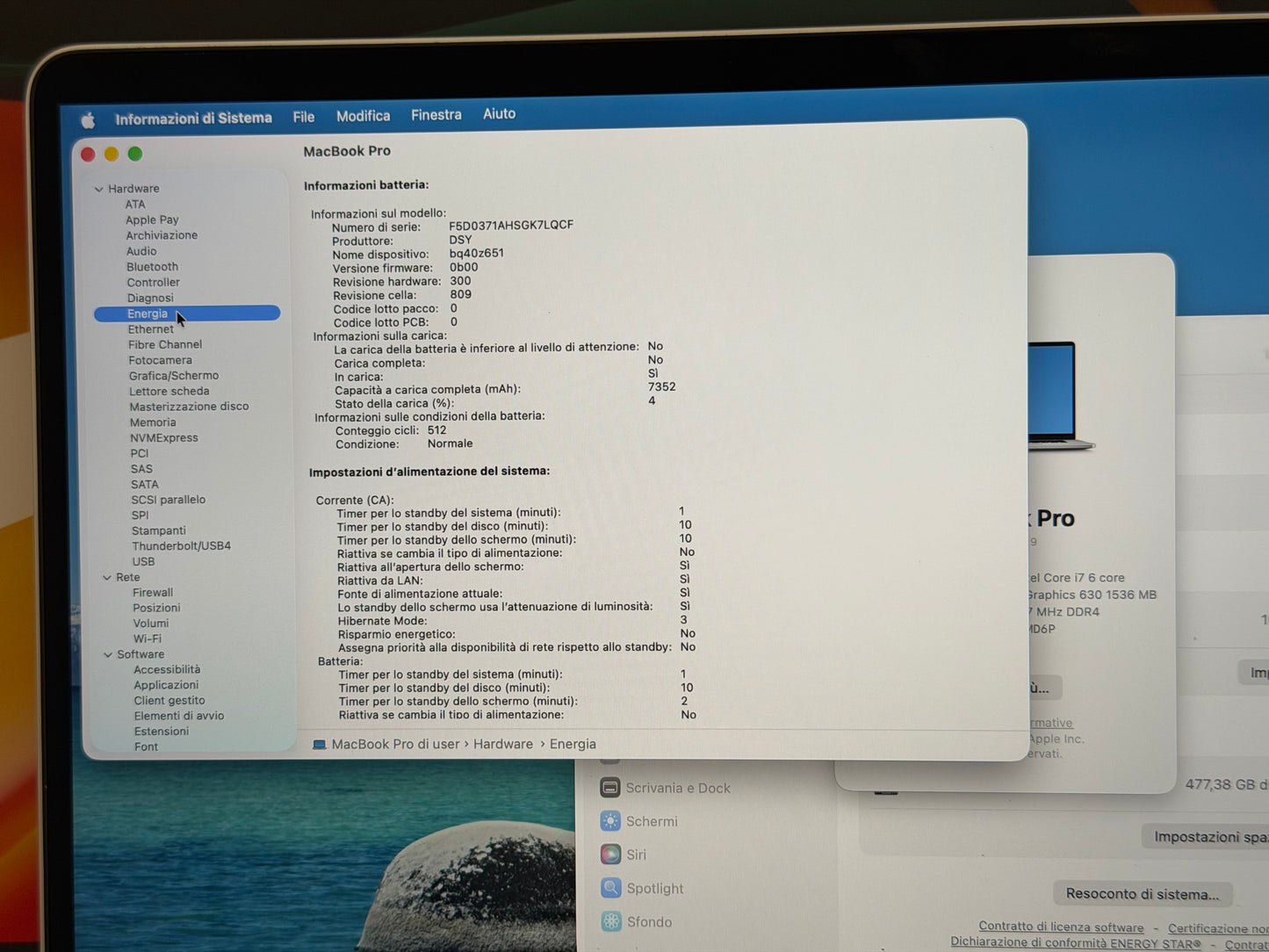Image resolution: width=1269 pixels, height=952 pixels.
Task: Collapse the Software tree section
Action: tap(108, 655)
